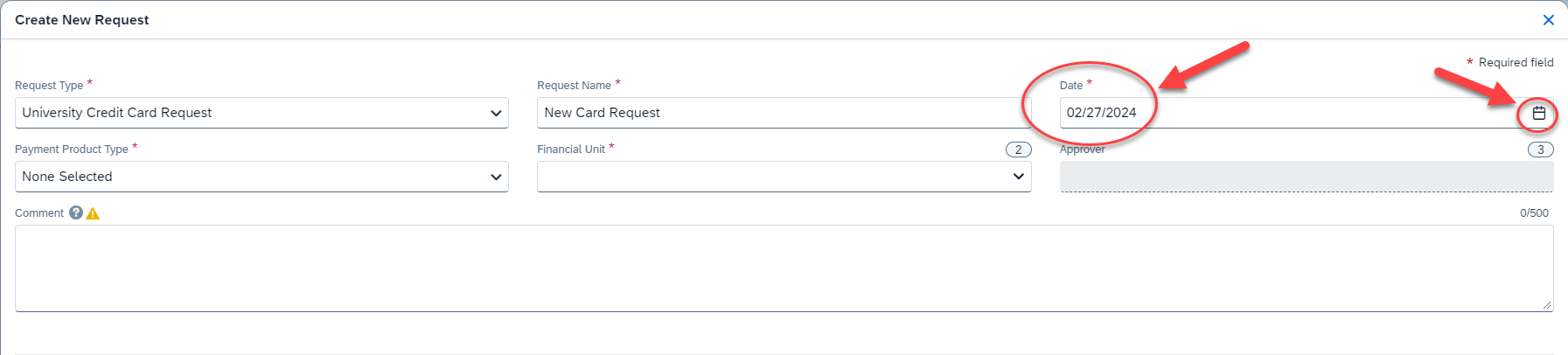1568x355 pixels.
Task: Click the Comment yellow warning triangle icon
Action: pyautogui.click(x=93, y=213)
